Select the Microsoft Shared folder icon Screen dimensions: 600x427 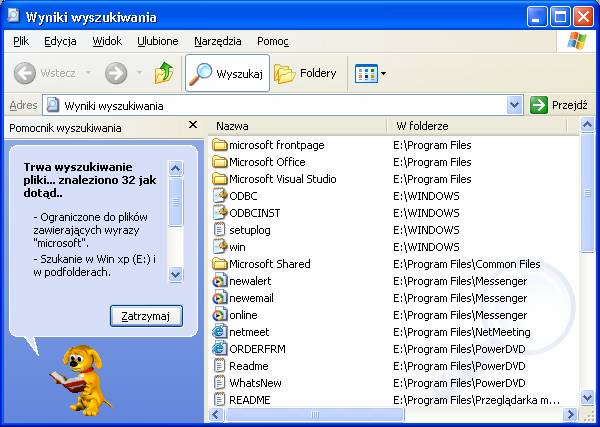tap(220, 264)
